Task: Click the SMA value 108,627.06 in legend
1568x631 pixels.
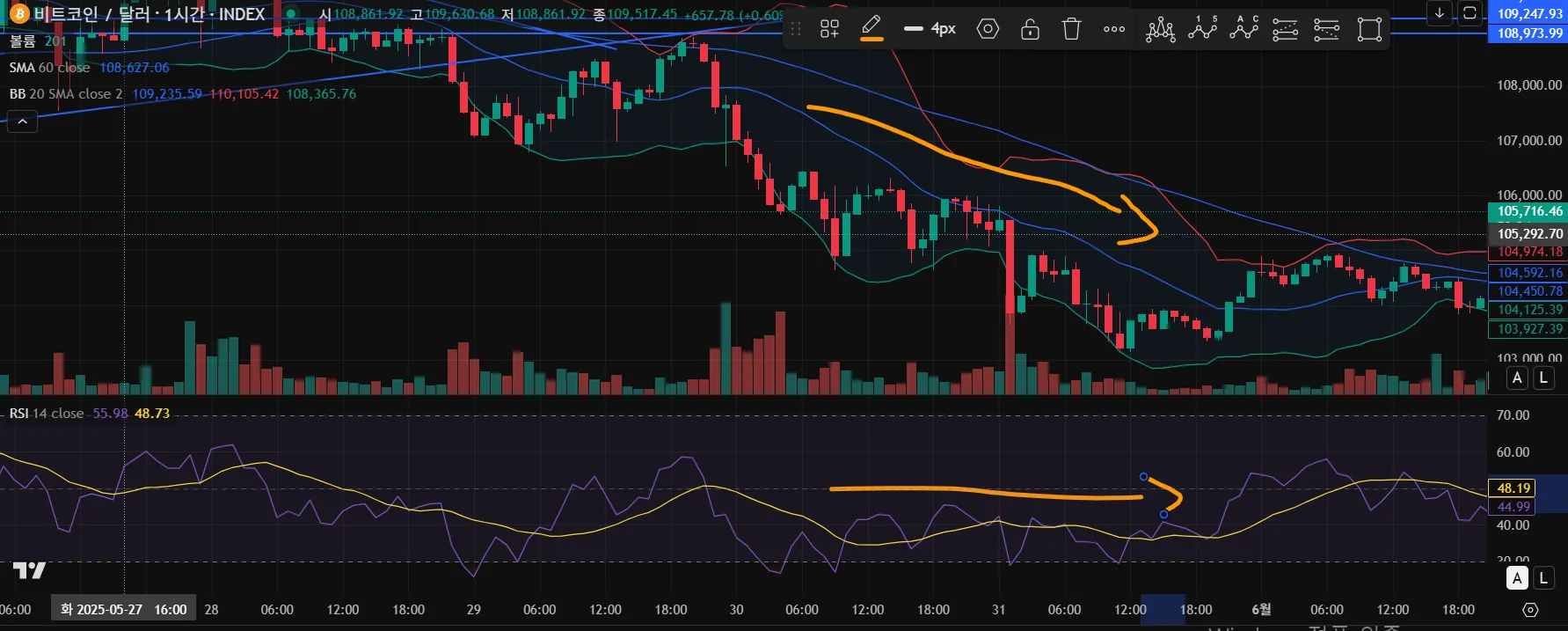Action: click(134, 67)
